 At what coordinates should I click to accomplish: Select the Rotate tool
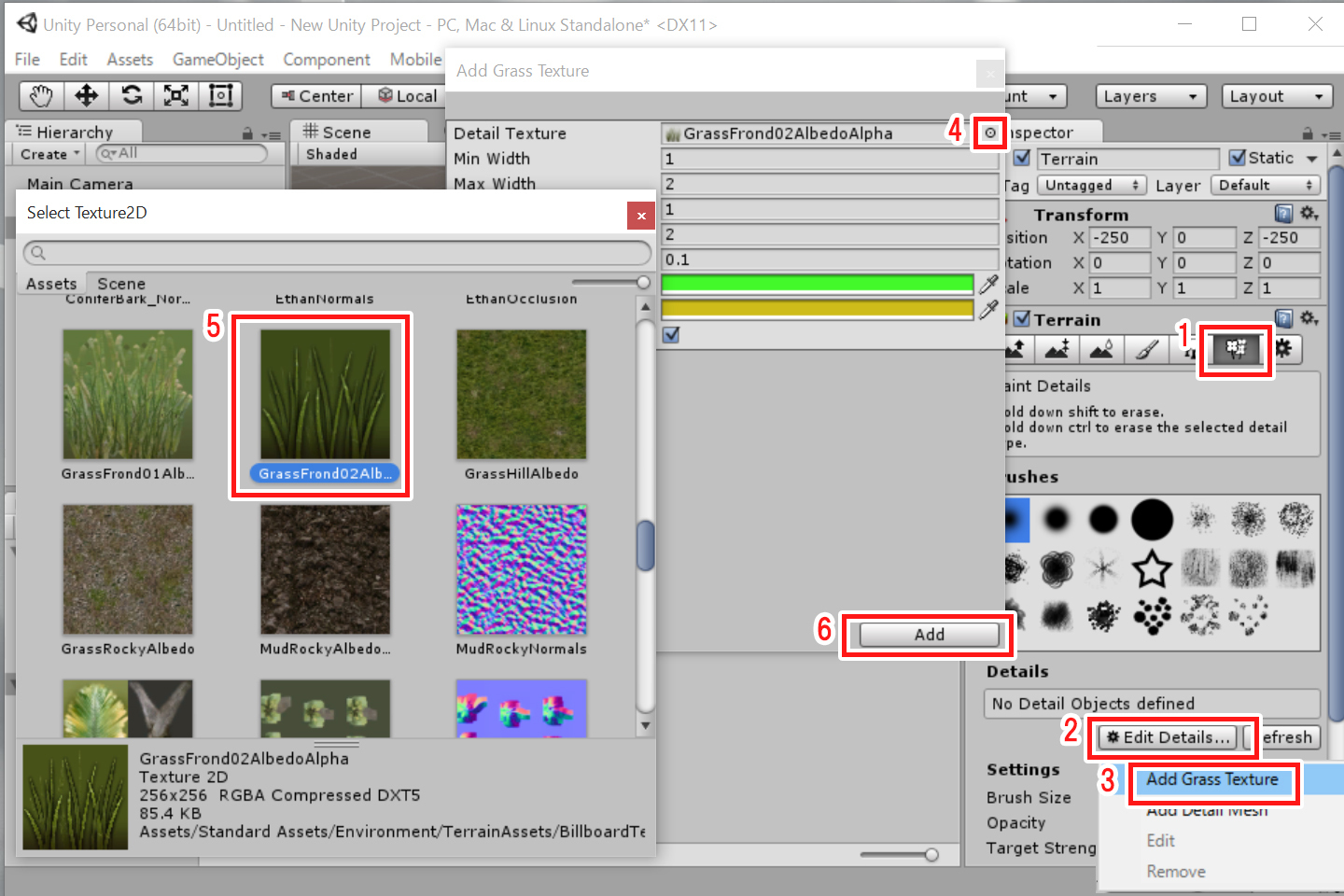[132, 95]
